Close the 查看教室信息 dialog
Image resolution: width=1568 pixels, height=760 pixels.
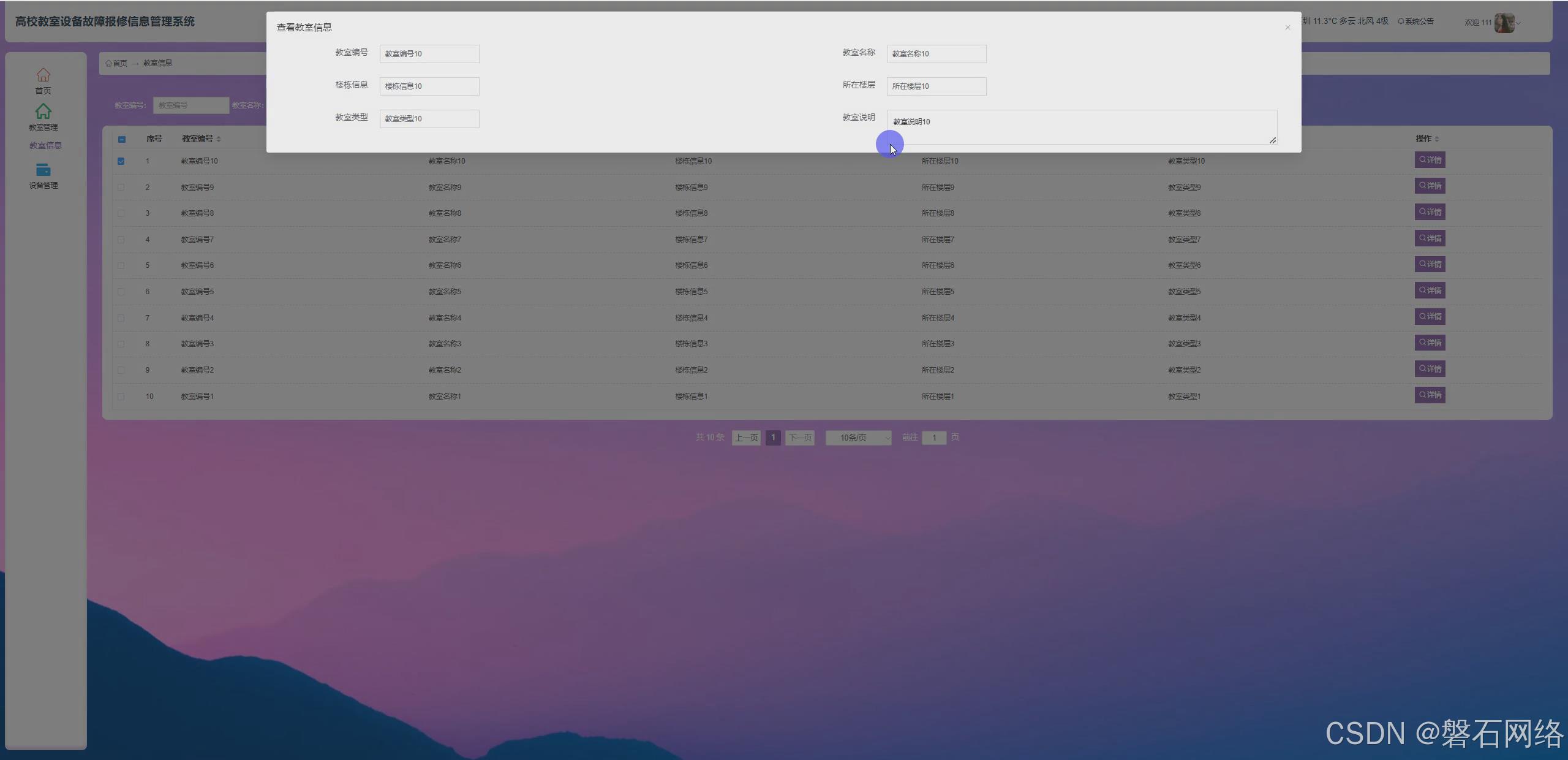point(1287,28)
